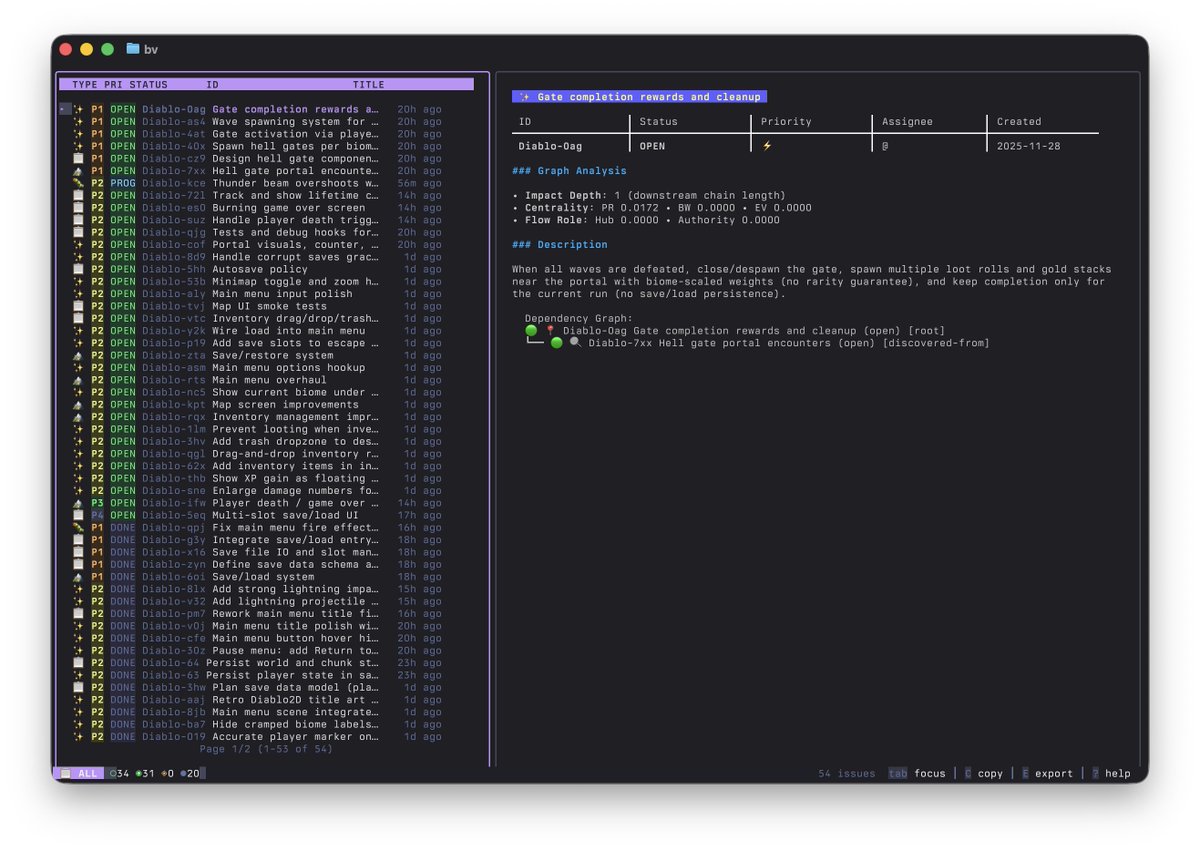Select the Map UI smoke tests row
Image resolution: width=1200 pixels, height=851 pixels.
coord(265,306)
